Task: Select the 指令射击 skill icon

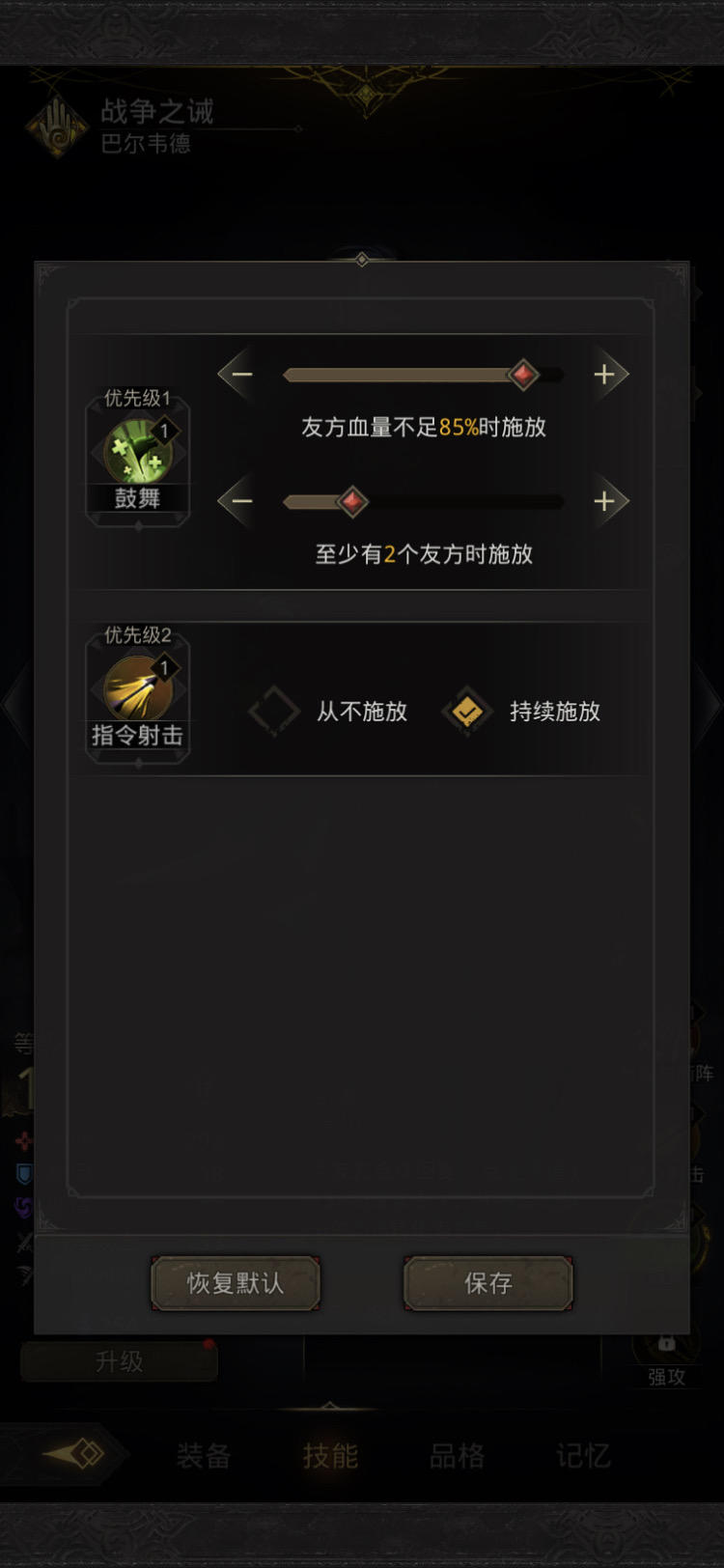Action: 138,687
